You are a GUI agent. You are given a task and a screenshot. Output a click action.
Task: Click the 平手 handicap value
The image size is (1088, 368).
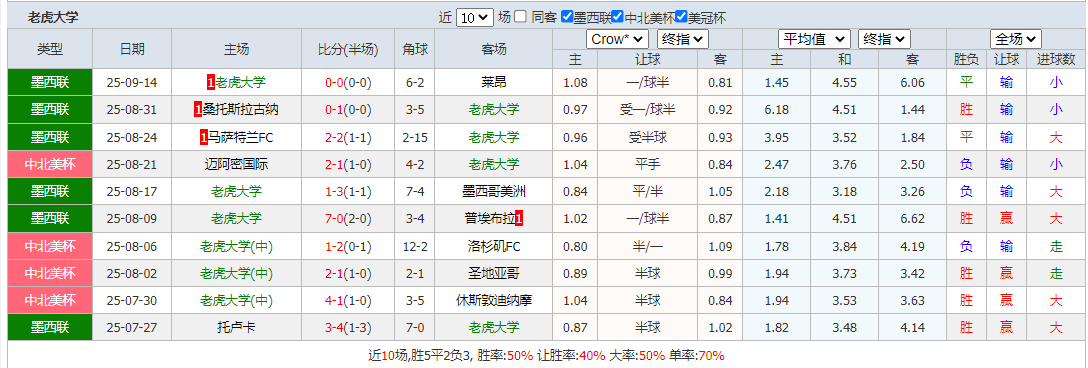coord(646,165)
